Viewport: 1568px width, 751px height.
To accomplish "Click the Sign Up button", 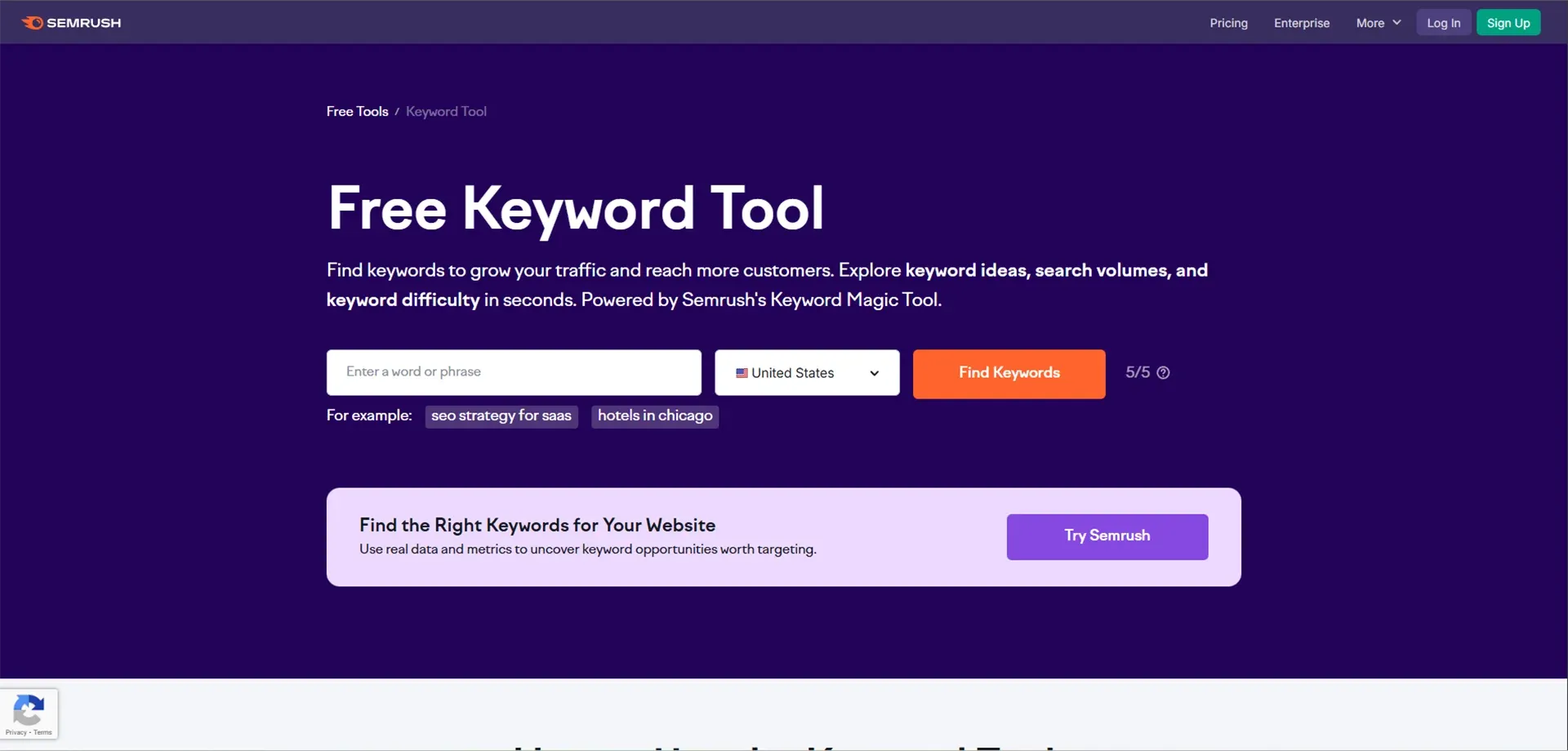I will [1508, 22].
